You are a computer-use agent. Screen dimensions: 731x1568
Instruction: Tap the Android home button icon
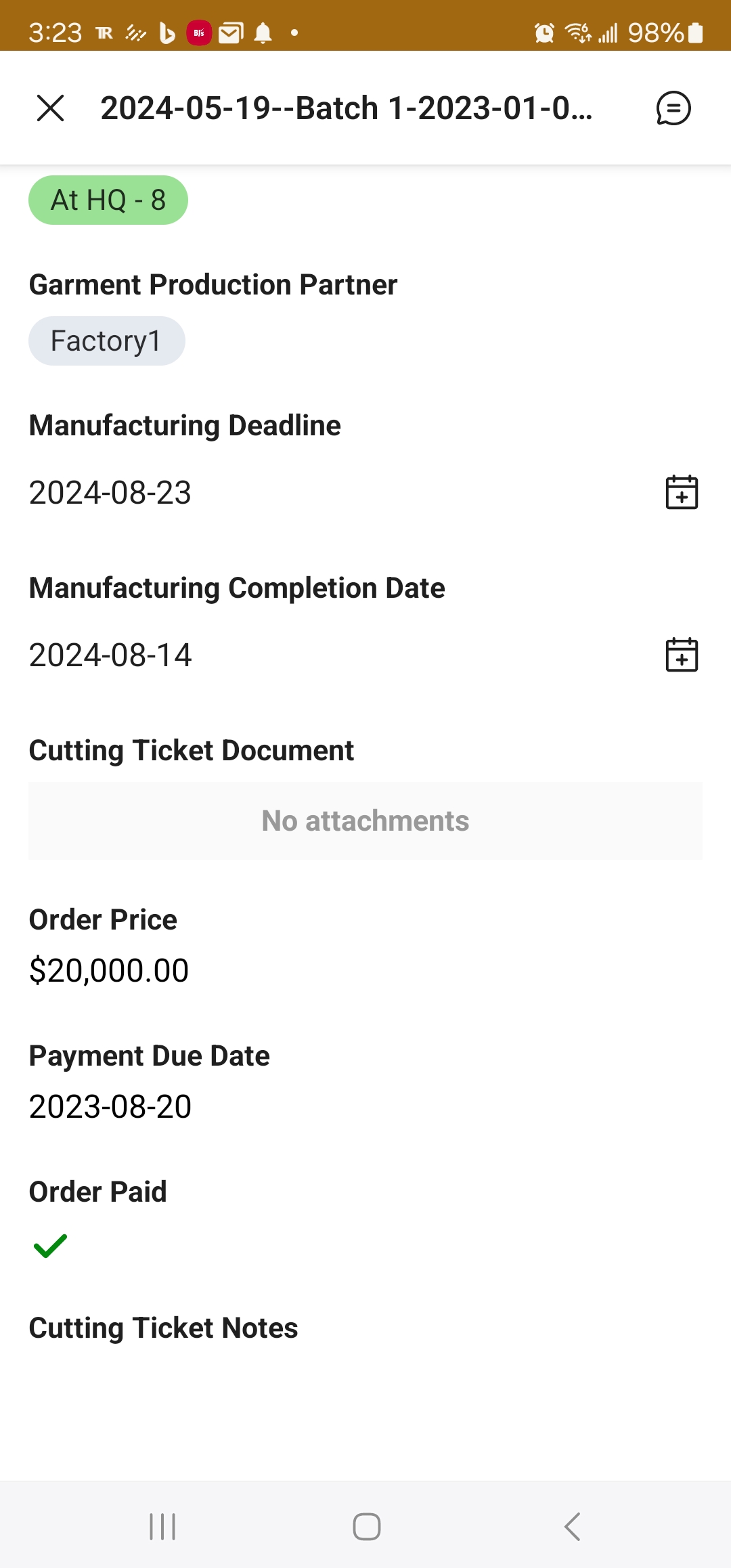click(366, 1527)
